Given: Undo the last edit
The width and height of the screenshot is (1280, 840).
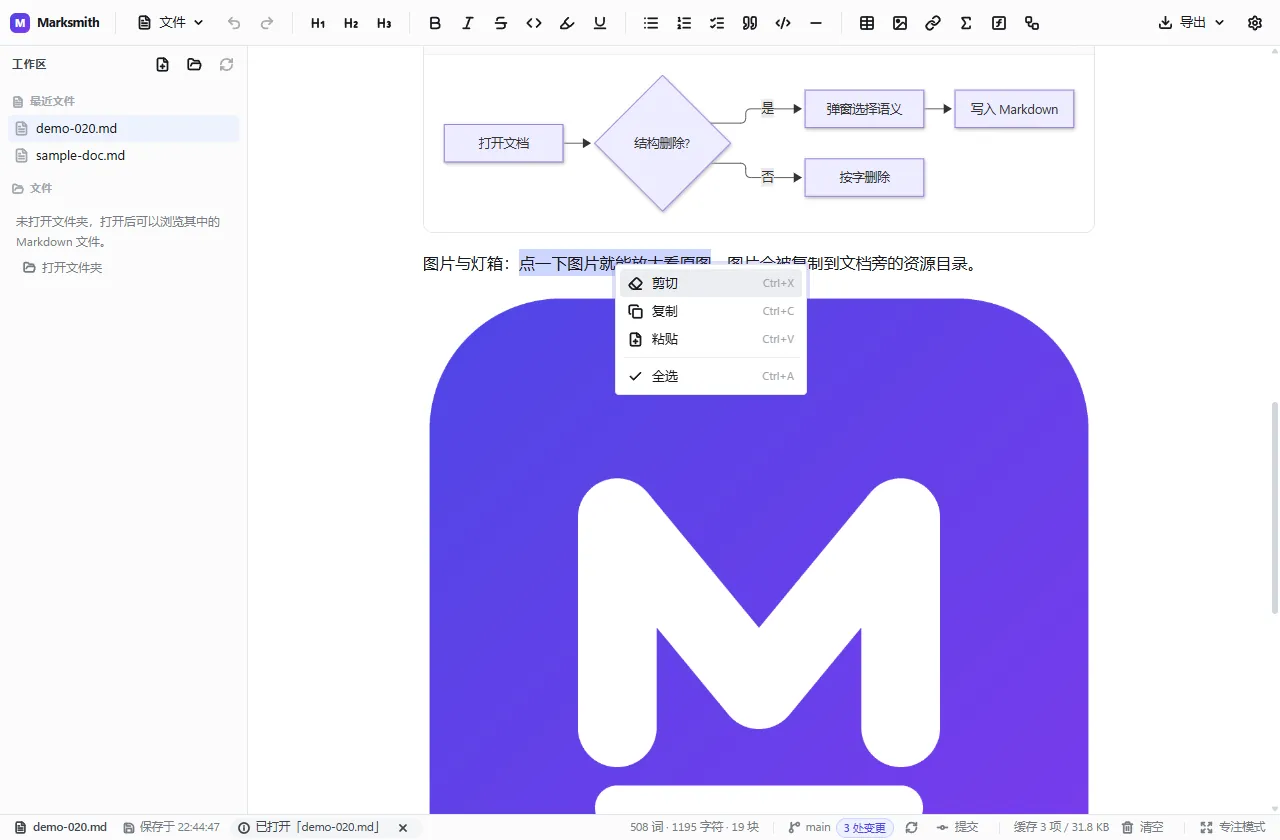Looking at the screenshot, I should (x=234, y=23).
